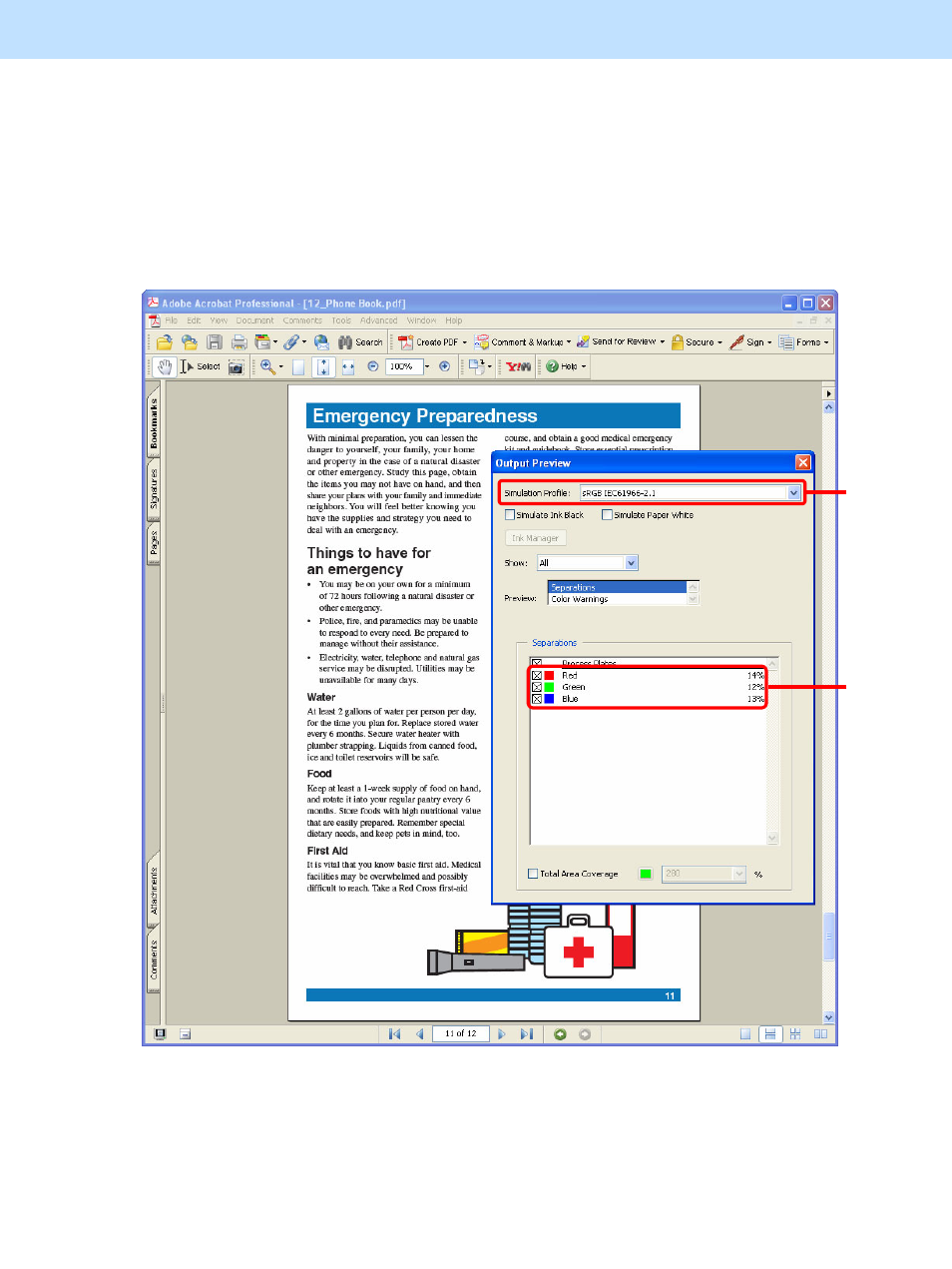
Task: Toggle the Green separation checkbox
Action: coord(537,687)
